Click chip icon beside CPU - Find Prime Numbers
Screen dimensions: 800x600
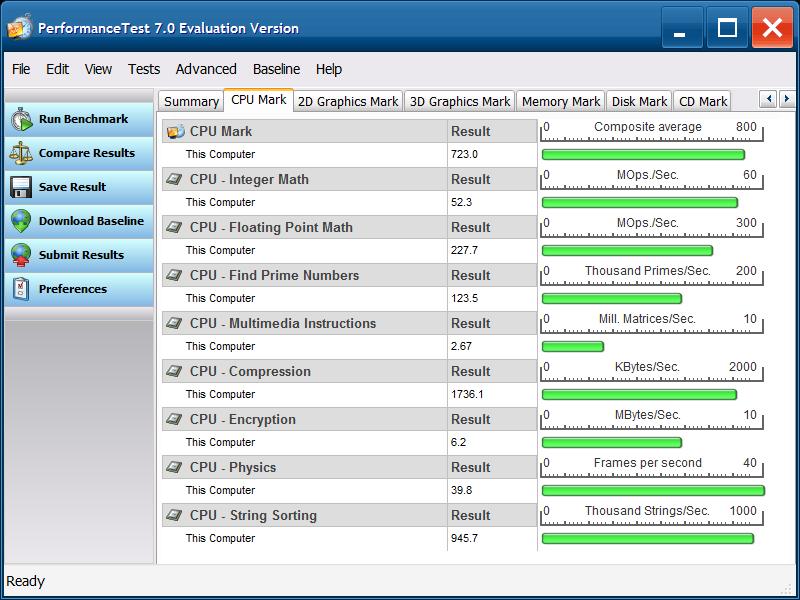click(x=174, y=275)
